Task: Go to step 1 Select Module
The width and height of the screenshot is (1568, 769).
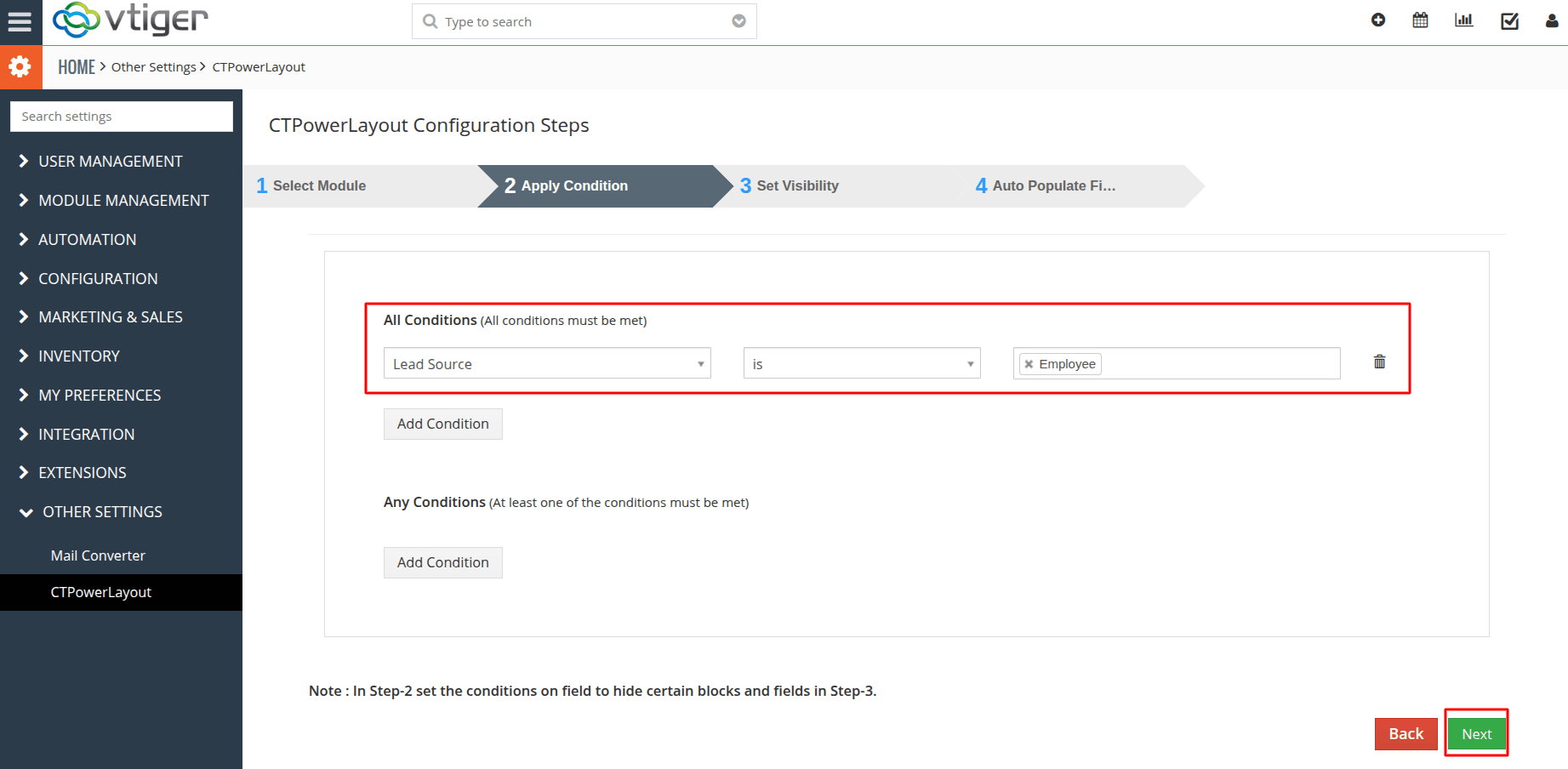Action: pyautogui.click(x=361, y=185)
